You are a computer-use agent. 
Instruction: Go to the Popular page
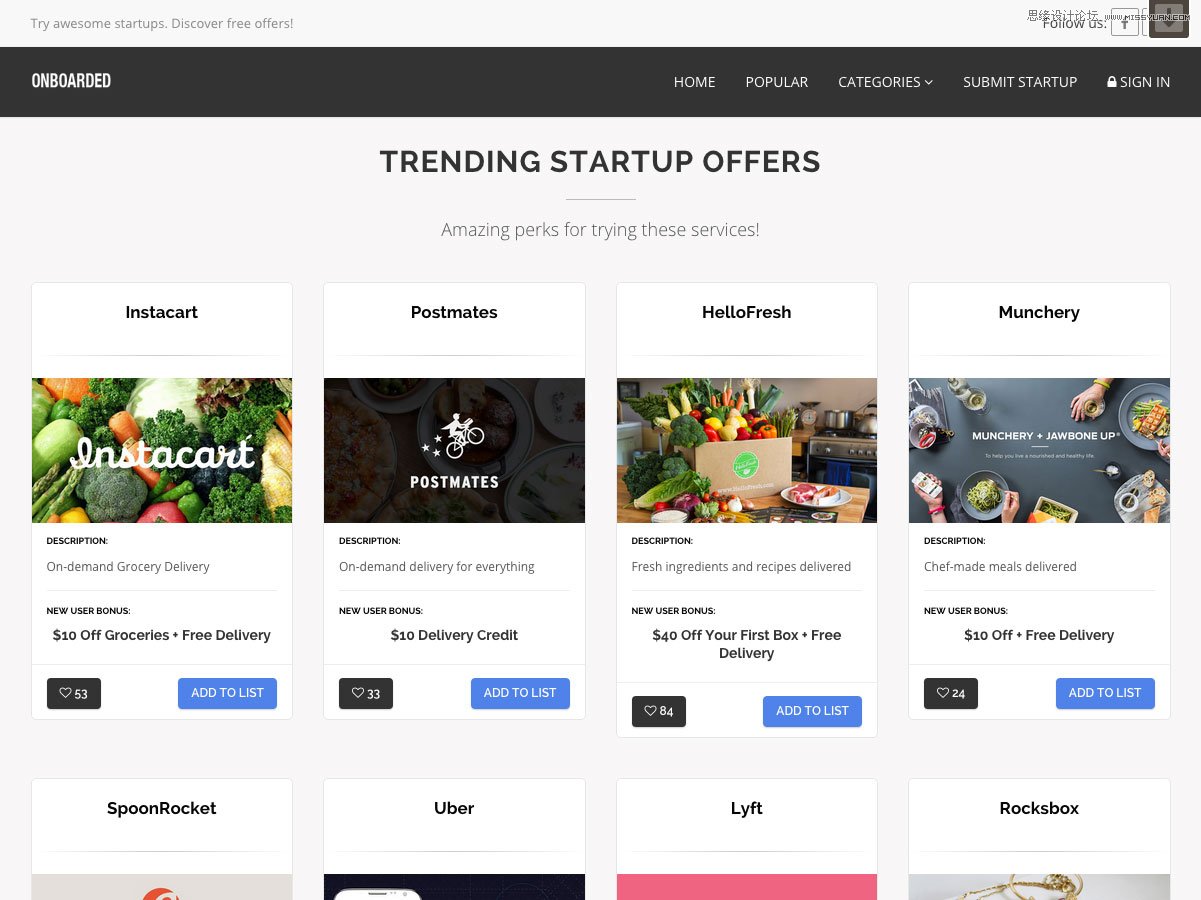click(x=776, y=82)
